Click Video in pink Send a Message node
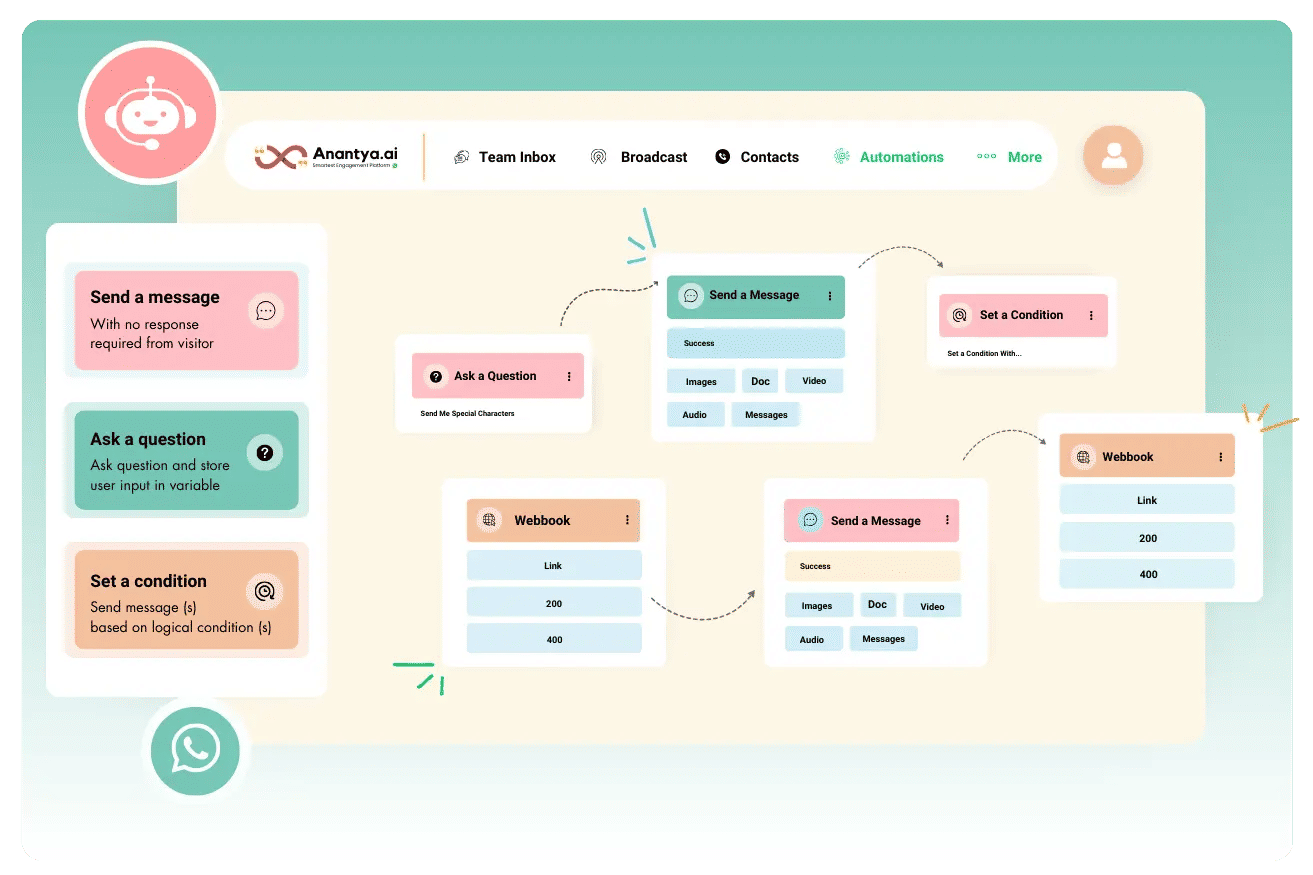Screen dimensions: 1313x875 [932, 606]
